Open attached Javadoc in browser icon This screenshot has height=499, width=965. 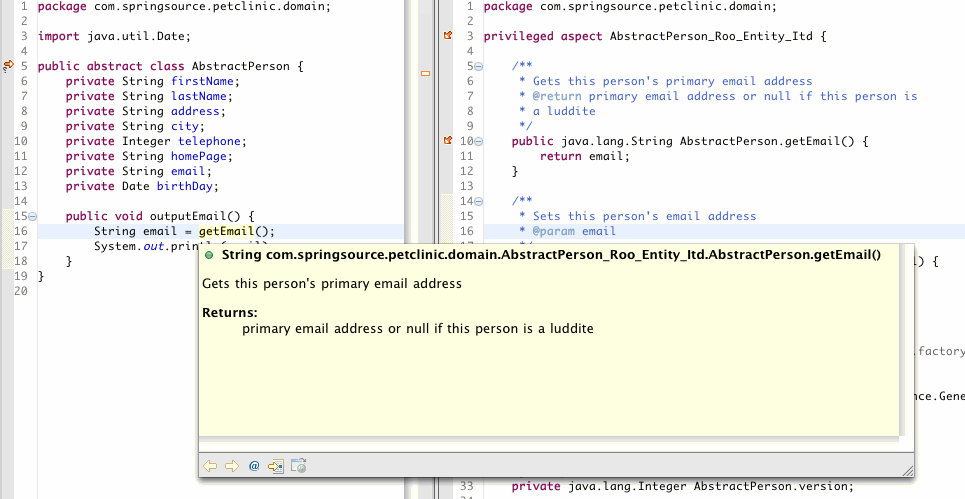tap(298, 466)
